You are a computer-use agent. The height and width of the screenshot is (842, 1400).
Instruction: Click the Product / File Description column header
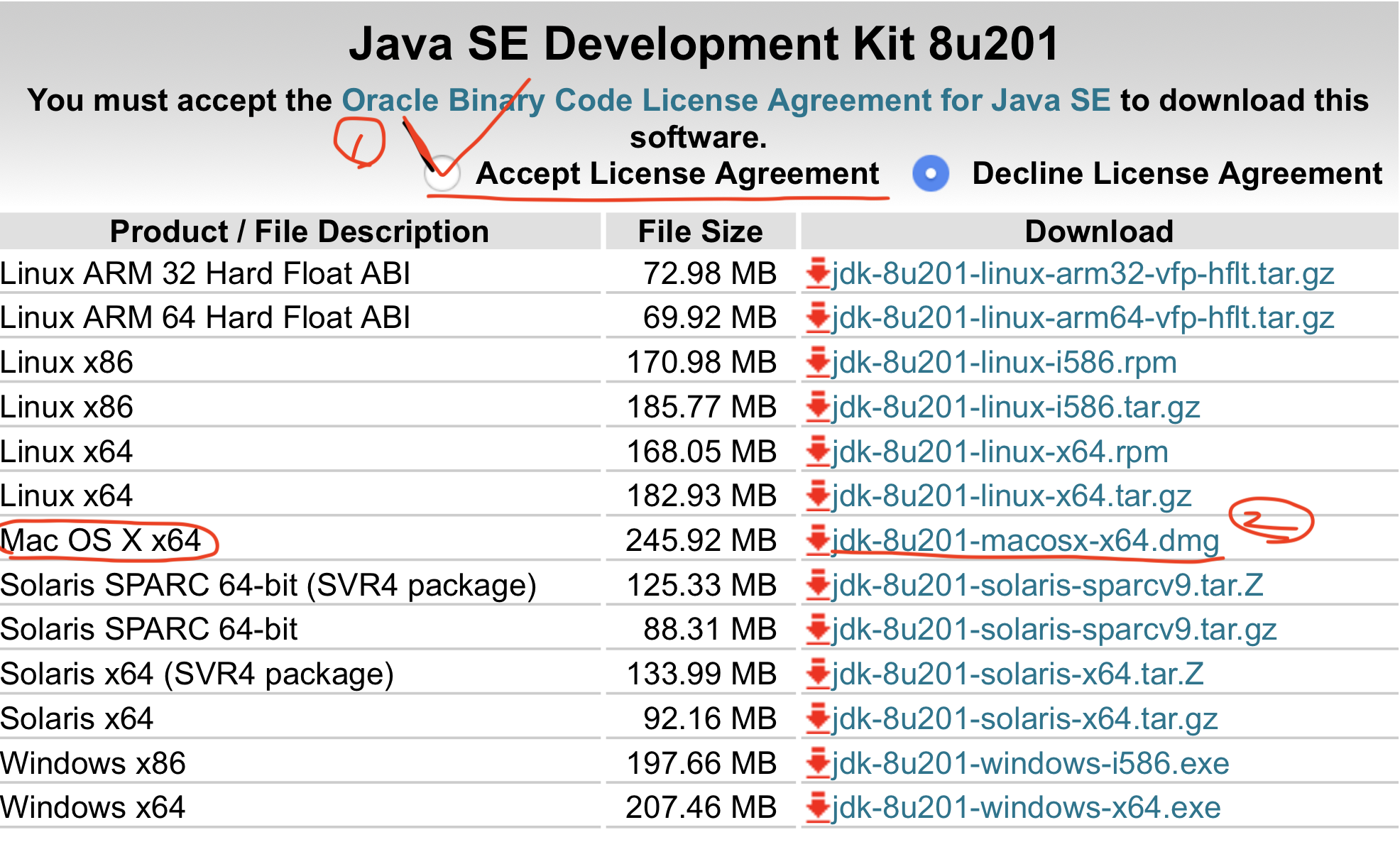coord(300,231)
